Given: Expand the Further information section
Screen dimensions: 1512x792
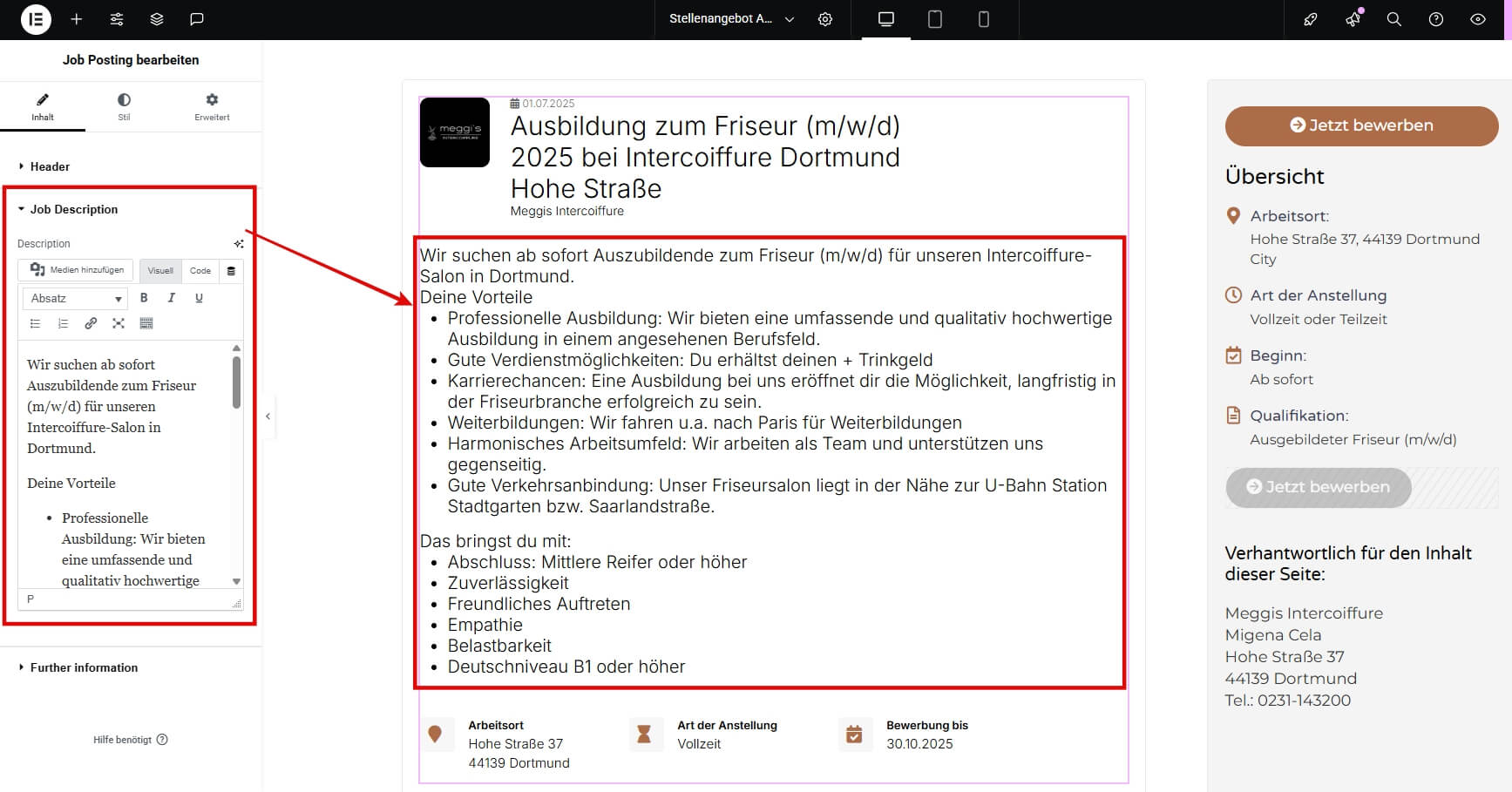Looking at the screenshot, I should (84, 667).
